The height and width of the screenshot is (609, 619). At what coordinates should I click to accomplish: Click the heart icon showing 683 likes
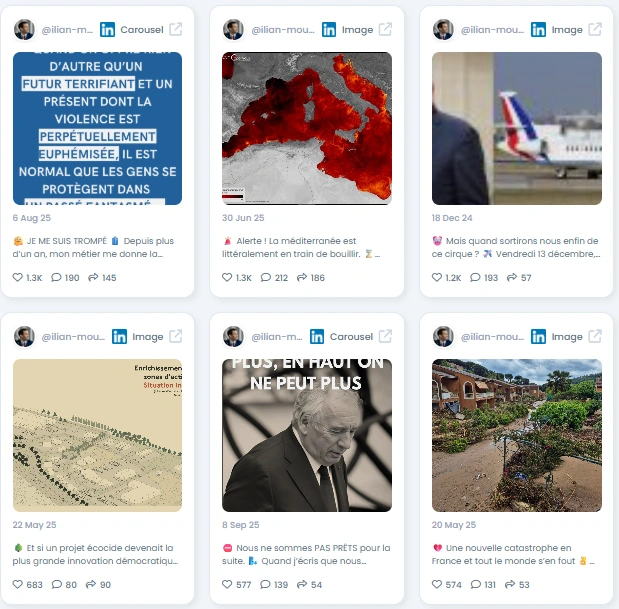(18, 584)
